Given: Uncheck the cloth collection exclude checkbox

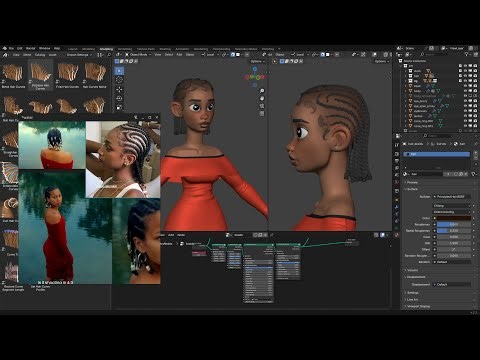Looking at the screenshot, I should pos(460,71).
